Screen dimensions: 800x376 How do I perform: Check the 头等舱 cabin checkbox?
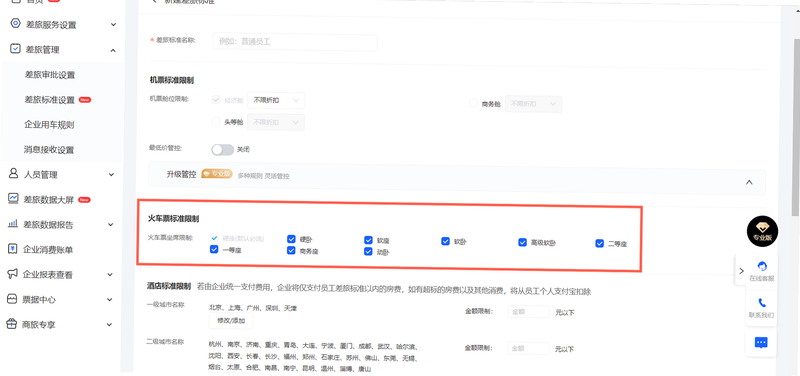(x=216, y=121)
